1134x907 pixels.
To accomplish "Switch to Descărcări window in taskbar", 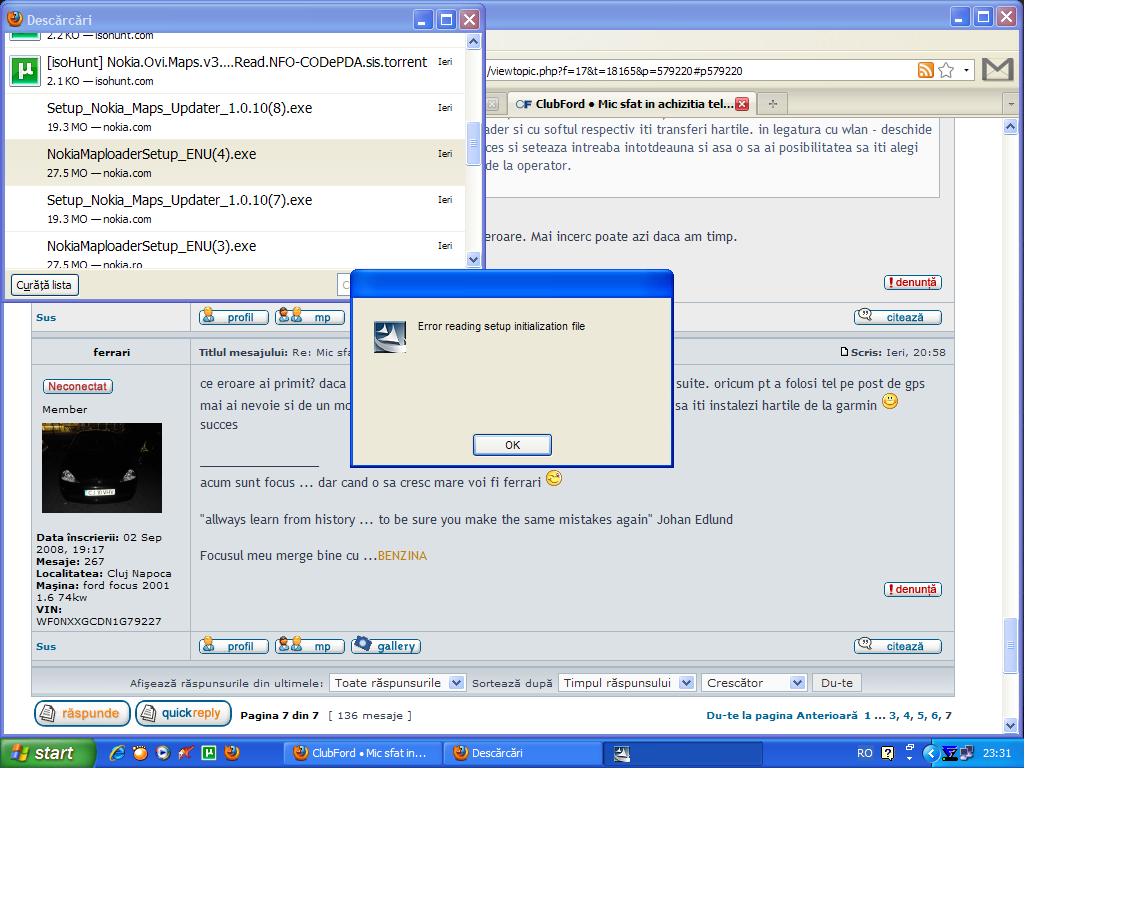I will click(520, 753).
